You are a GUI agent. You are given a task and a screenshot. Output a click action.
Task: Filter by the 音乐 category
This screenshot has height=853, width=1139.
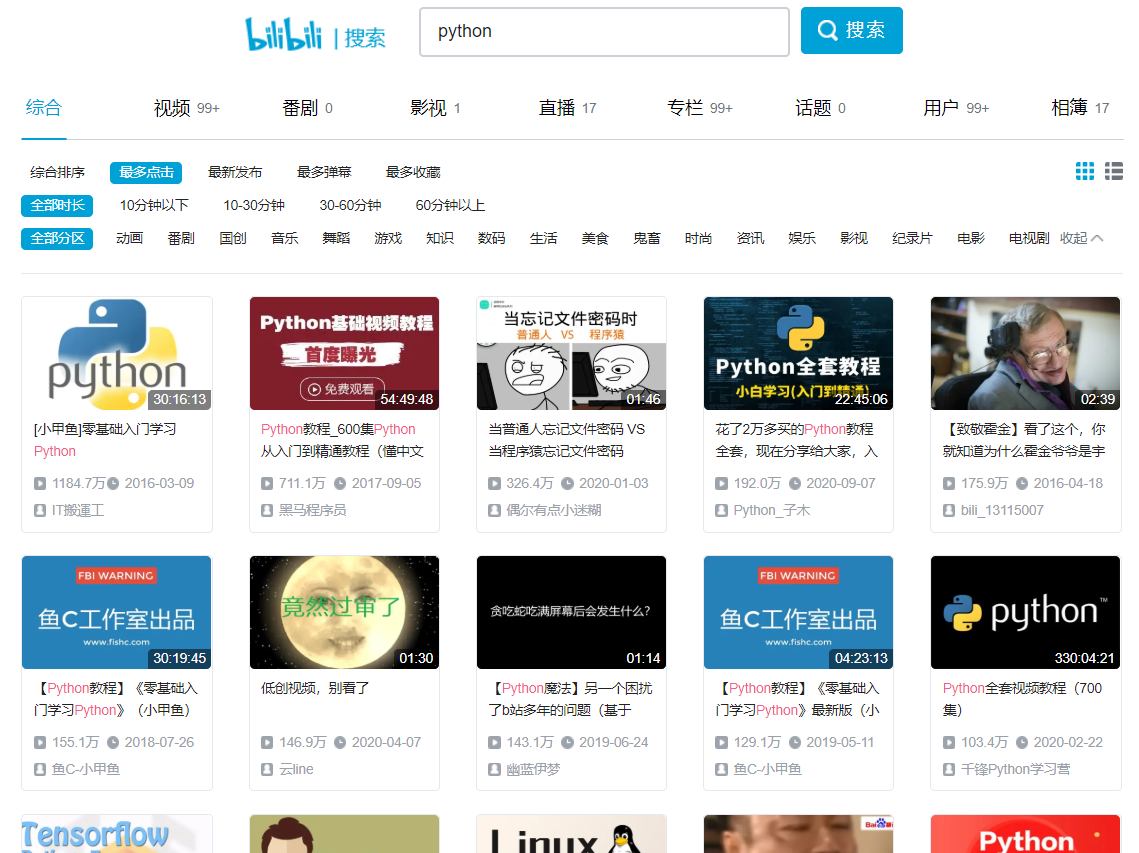pyautogui.click(x=285, y=238)
